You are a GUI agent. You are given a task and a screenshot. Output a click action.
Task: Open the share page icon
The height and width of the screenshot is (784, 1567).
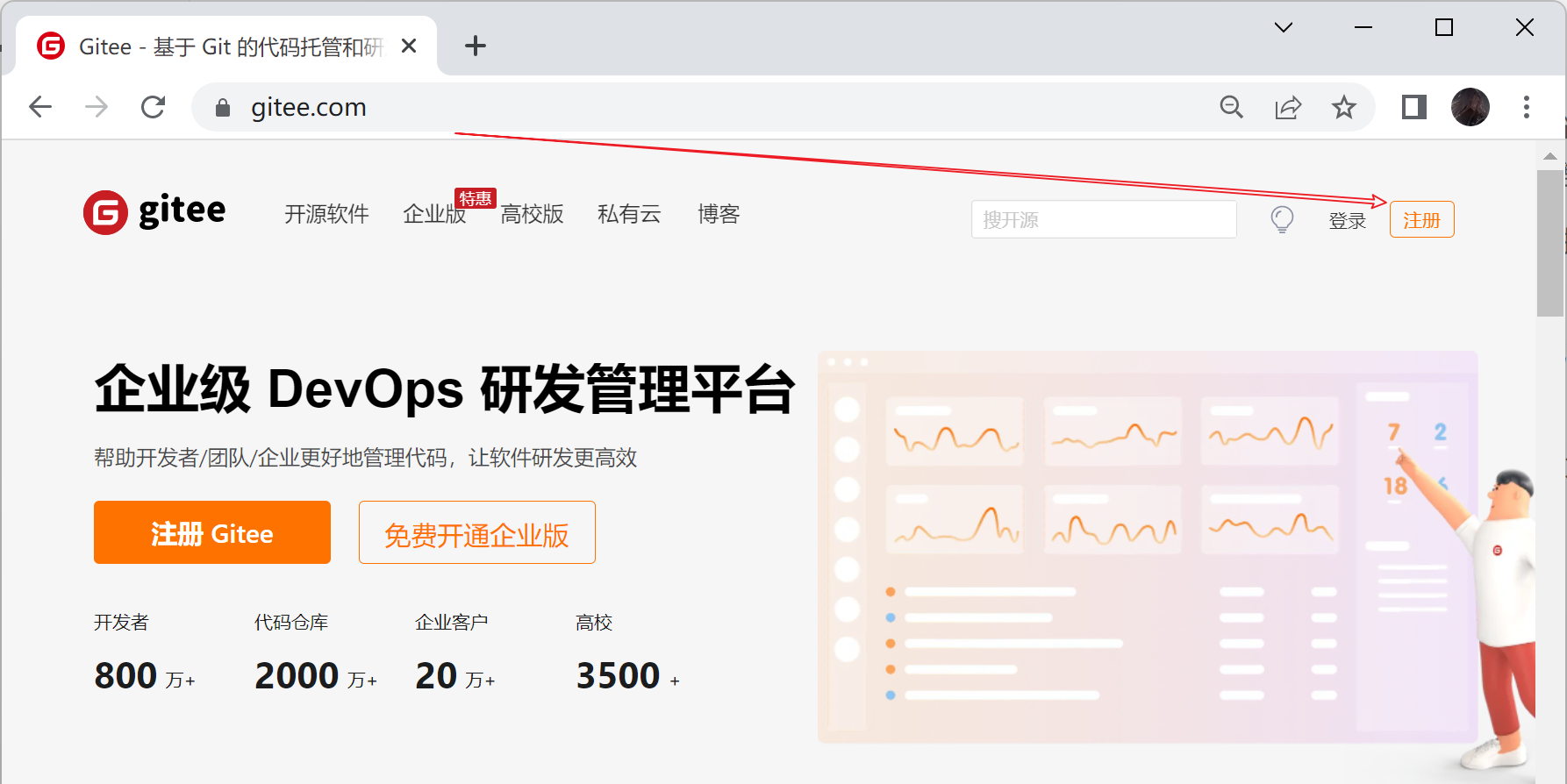[1287, 107]
